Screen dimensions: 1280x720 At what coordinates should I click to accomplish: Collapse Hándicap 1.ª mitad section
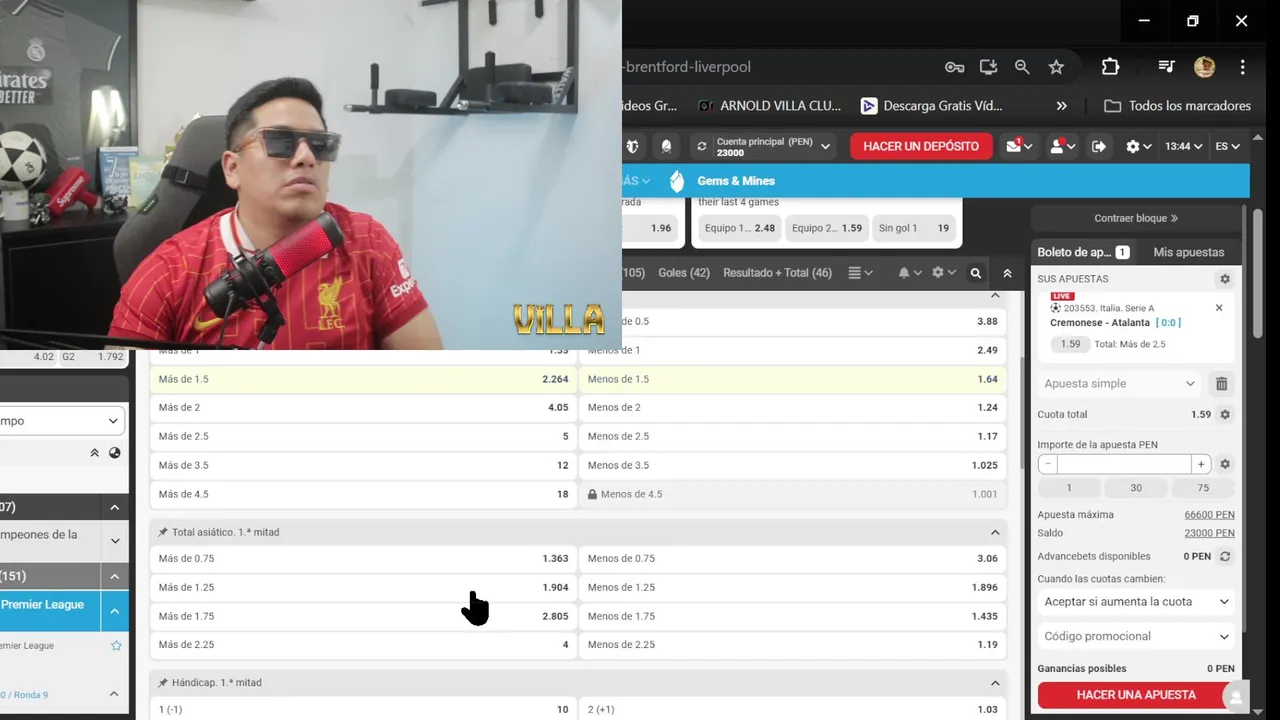click(x=995, y=683)
